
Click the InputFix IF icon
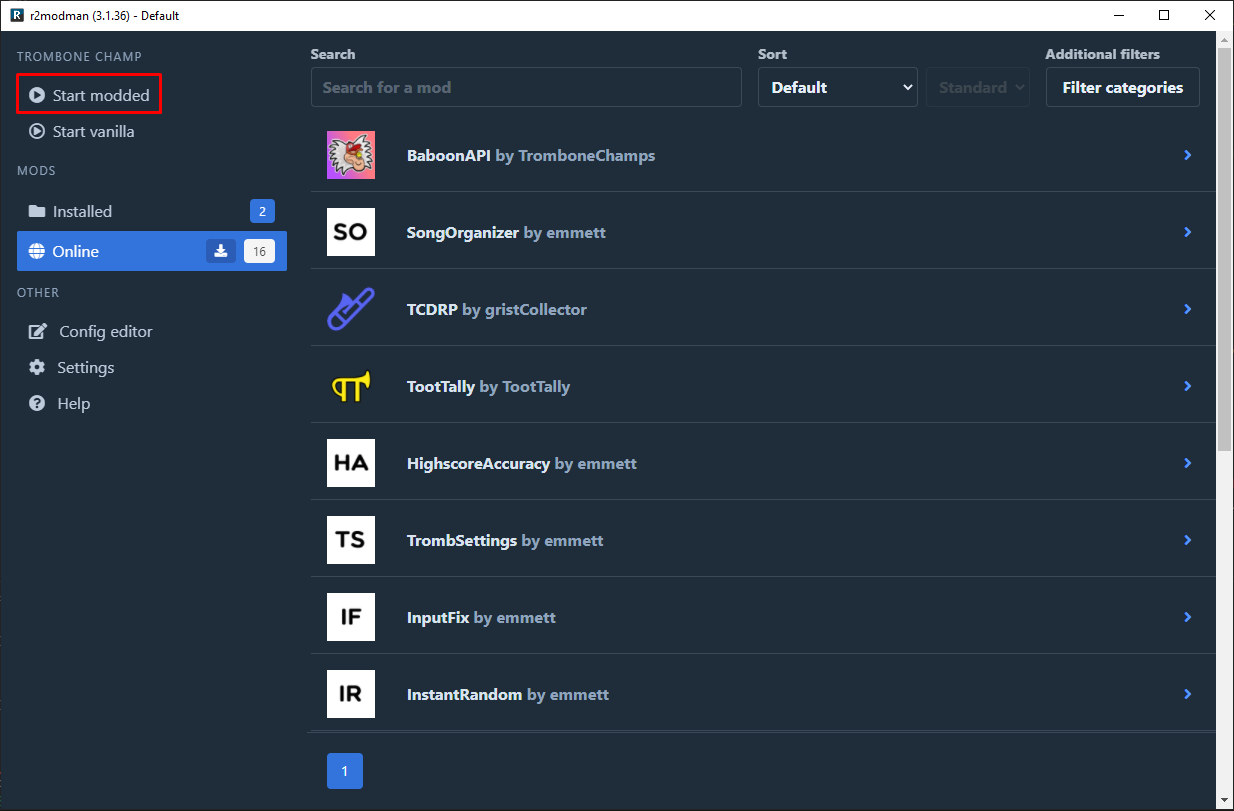(351, 617)
